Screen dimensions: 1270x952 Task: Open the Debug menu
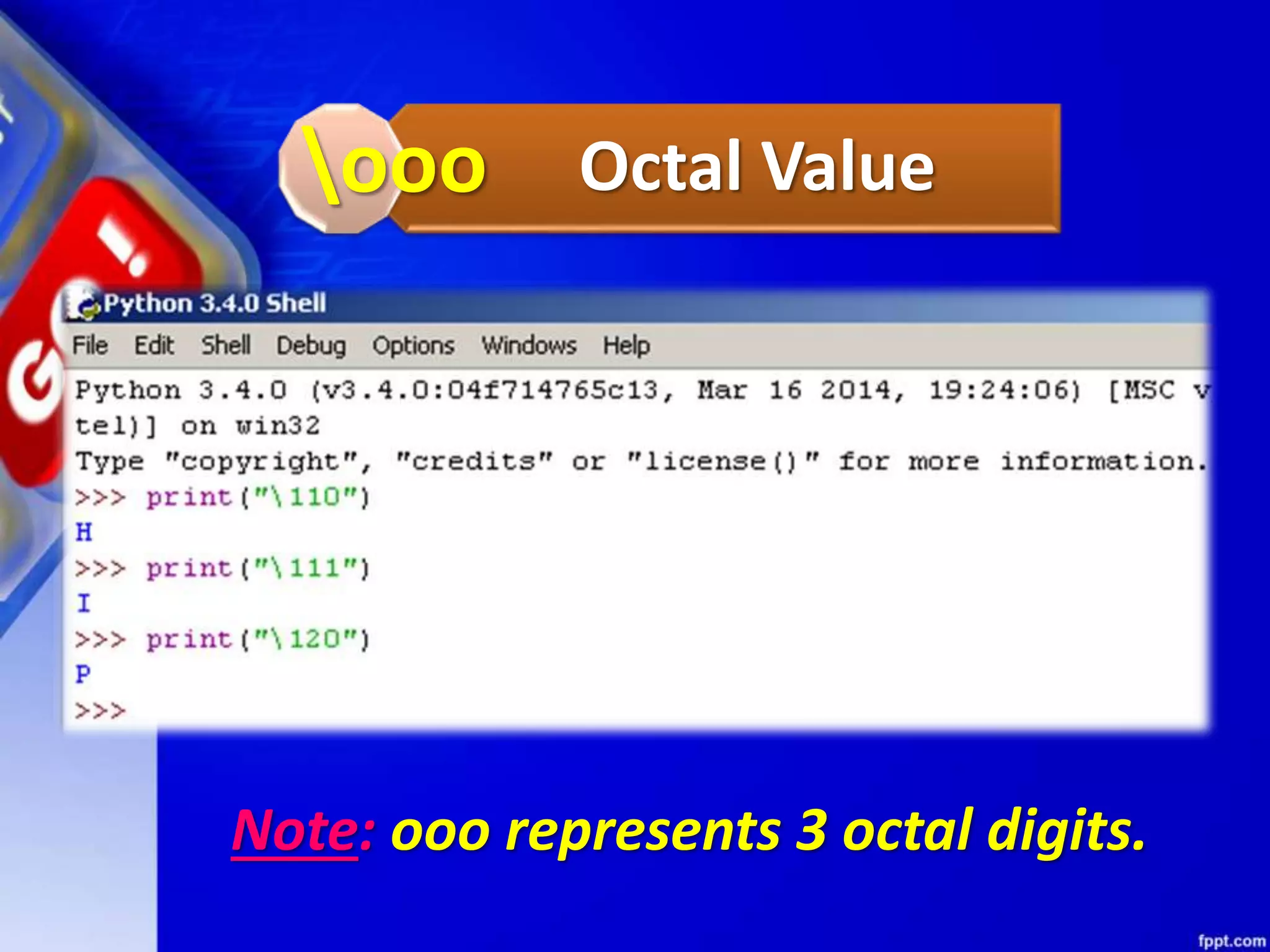pos(311,345)
